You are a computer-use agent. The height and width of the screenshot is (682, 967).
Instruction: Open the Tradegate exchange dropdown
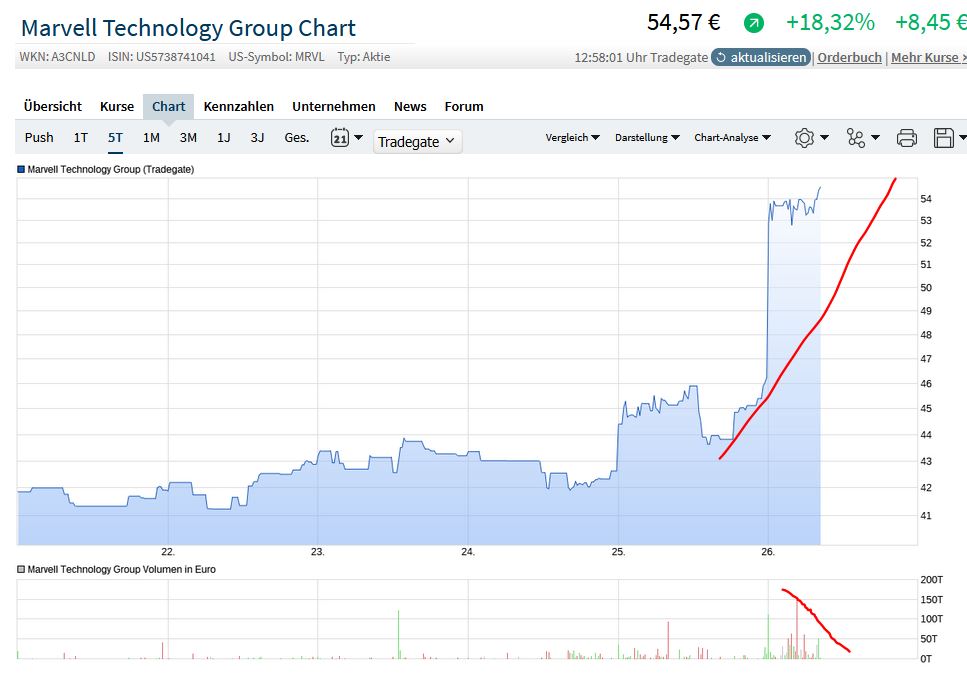[417, 142]
